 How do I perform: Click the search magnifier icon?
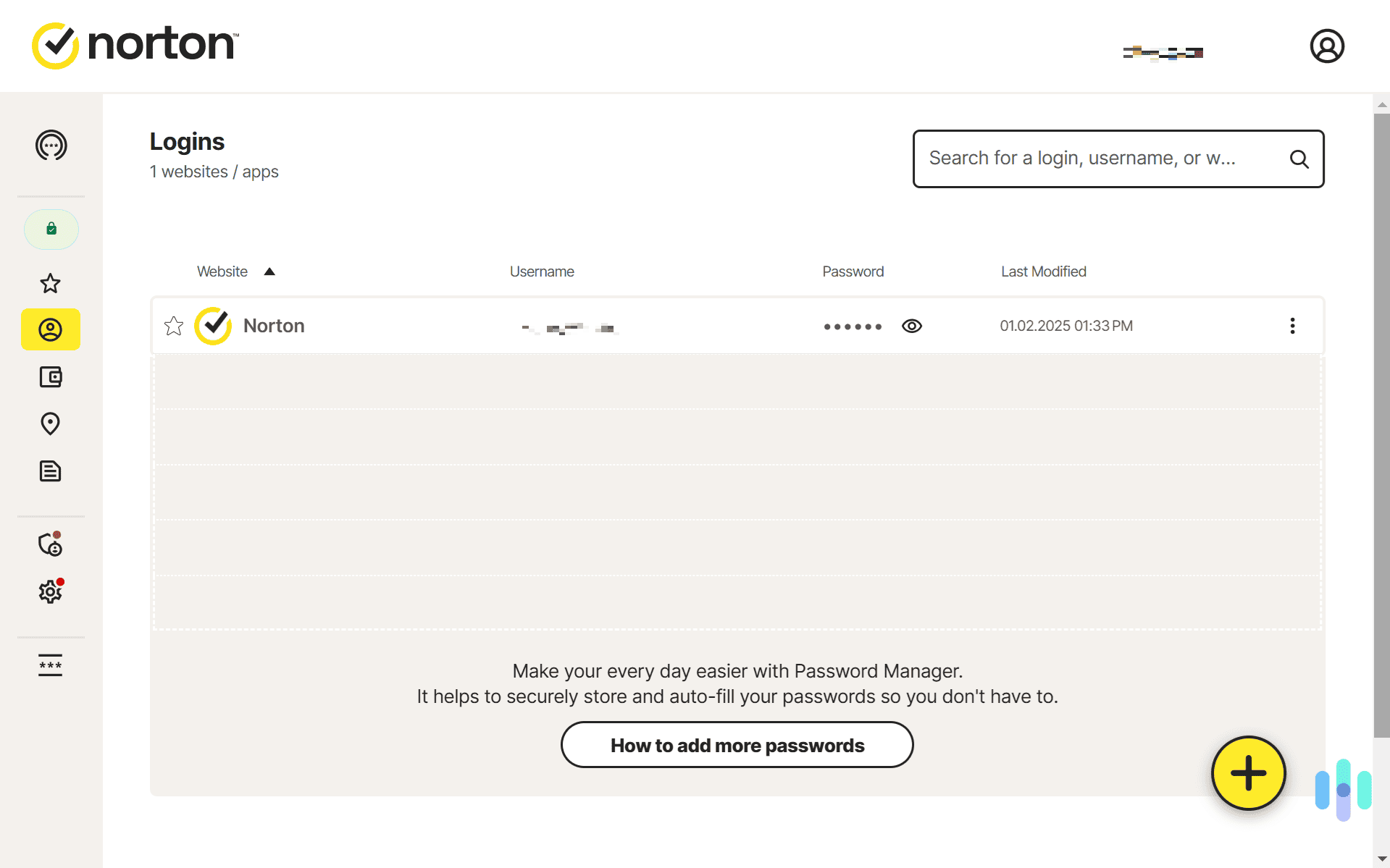point(1299,159)
